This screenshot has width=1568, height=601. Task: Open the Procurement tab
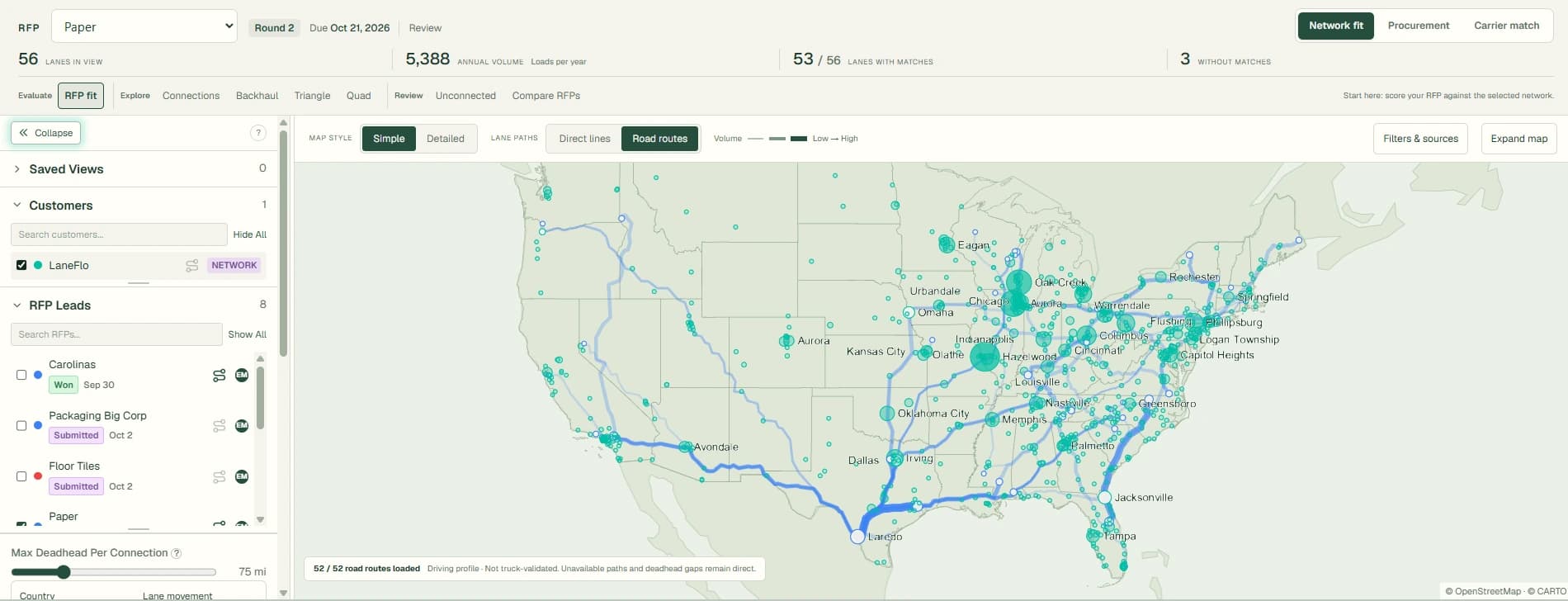coord(1419,26)
